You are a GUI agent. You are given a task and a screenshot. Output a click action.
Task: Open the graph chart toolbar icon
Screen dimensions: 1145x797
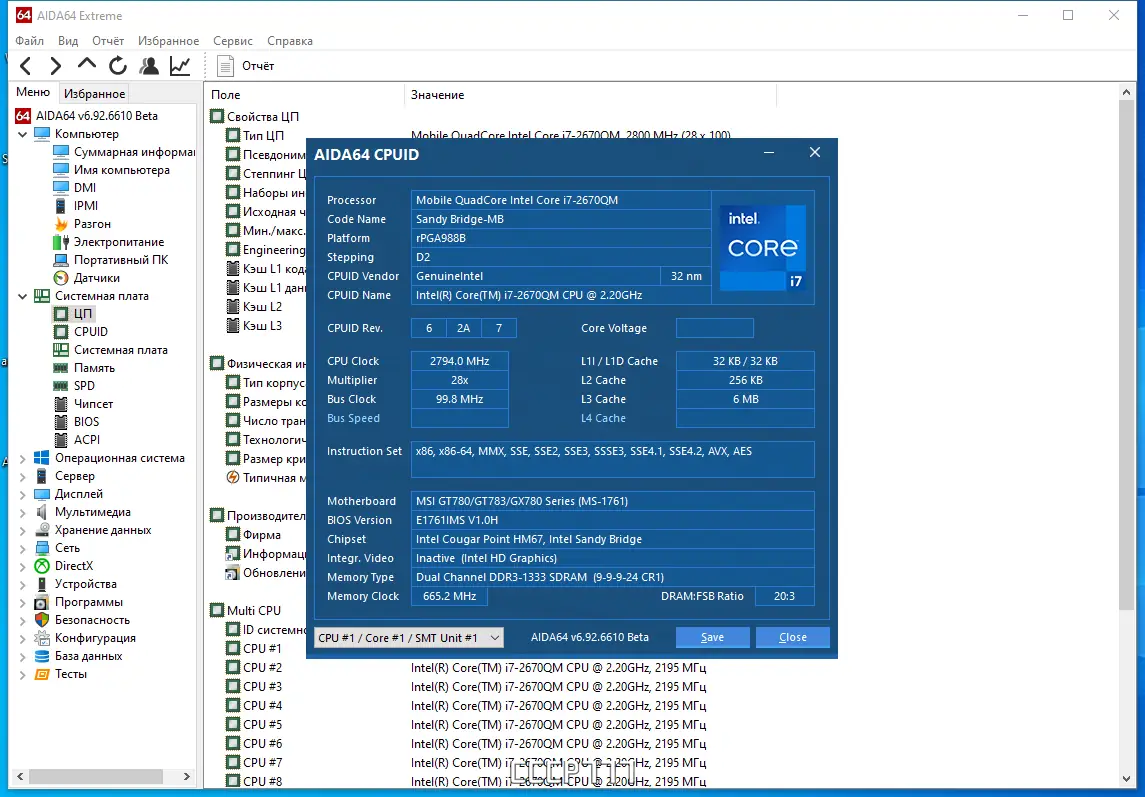pyautogui.click(x=180, y=66)
